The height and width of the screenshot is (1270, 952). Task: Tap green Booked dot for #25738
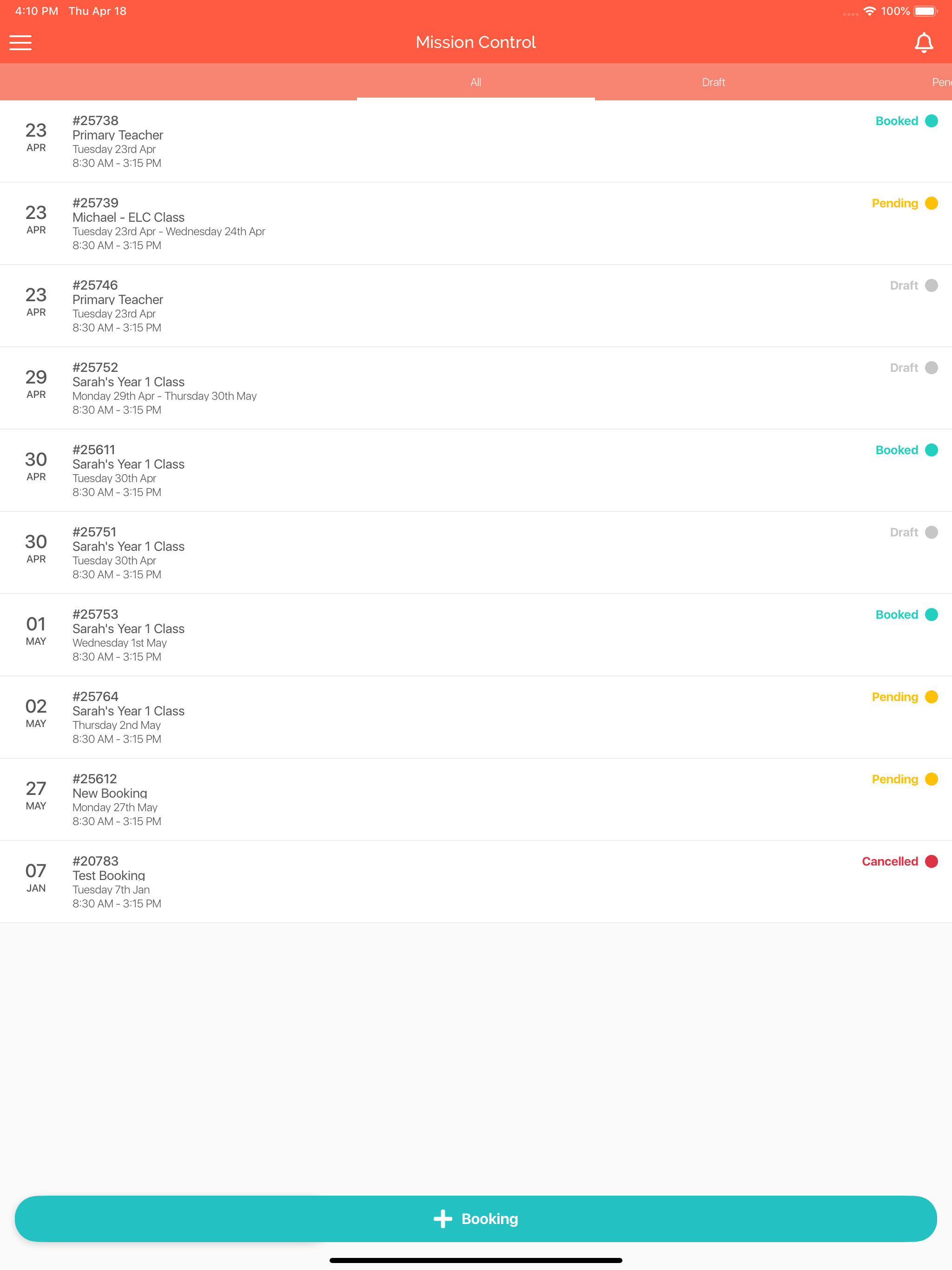click(932, 121)
